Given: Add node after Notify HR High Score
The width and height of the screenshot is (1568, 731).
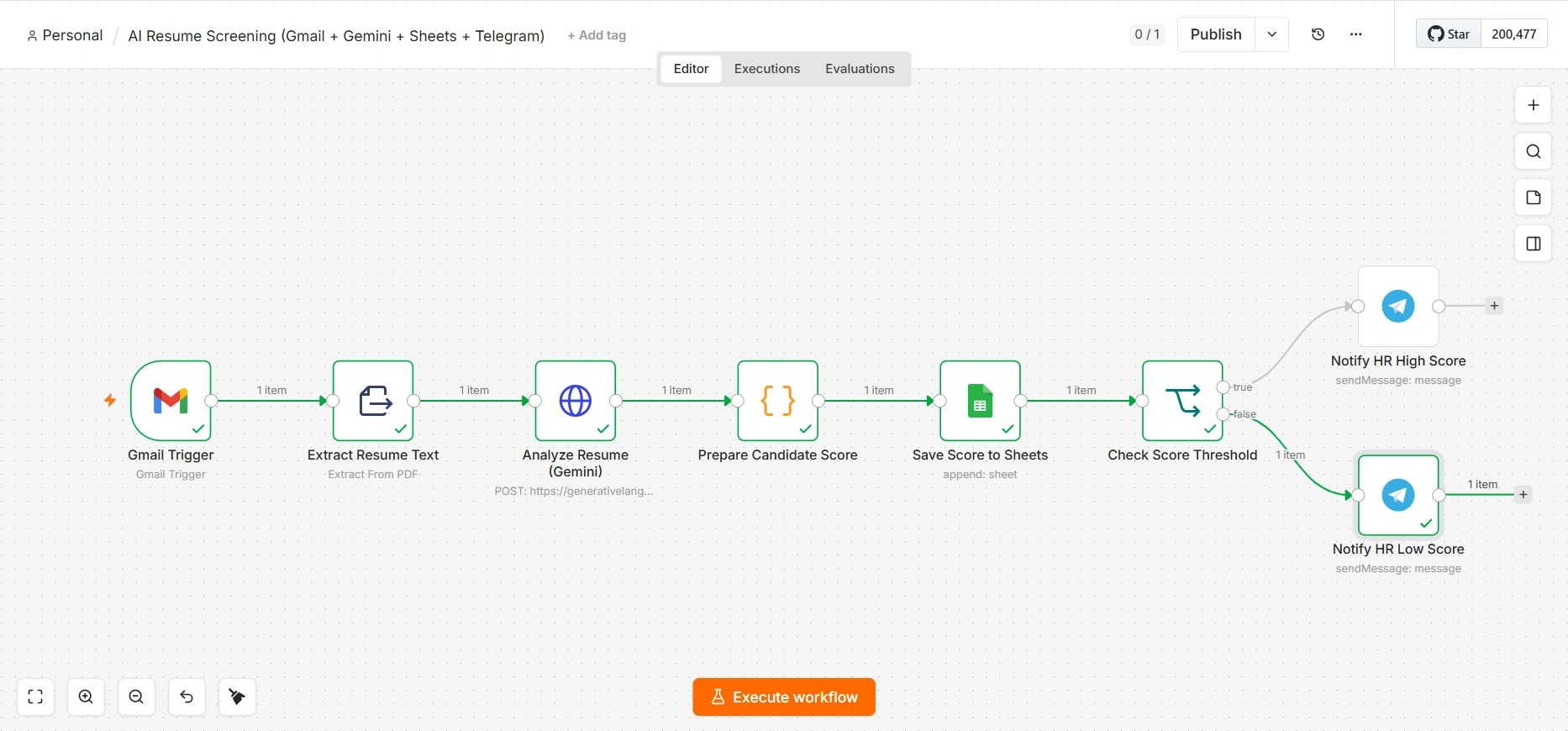Looking at the screenshot, I should [x=1494, y=306].
